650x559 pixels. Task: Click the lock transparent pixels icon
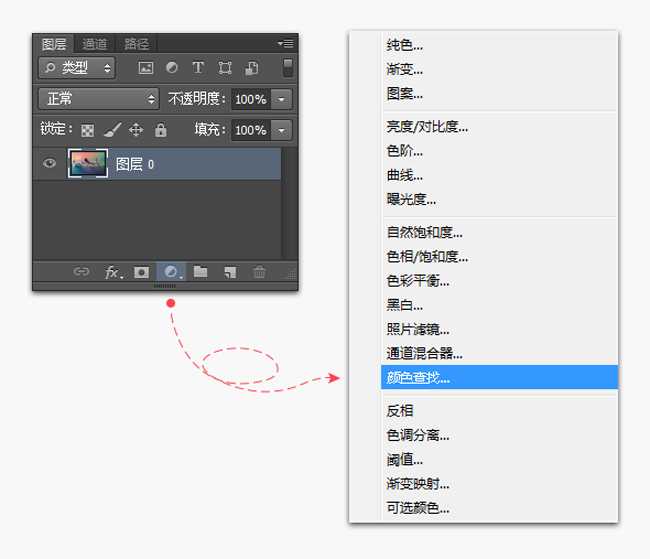click(x=87, y=130)
